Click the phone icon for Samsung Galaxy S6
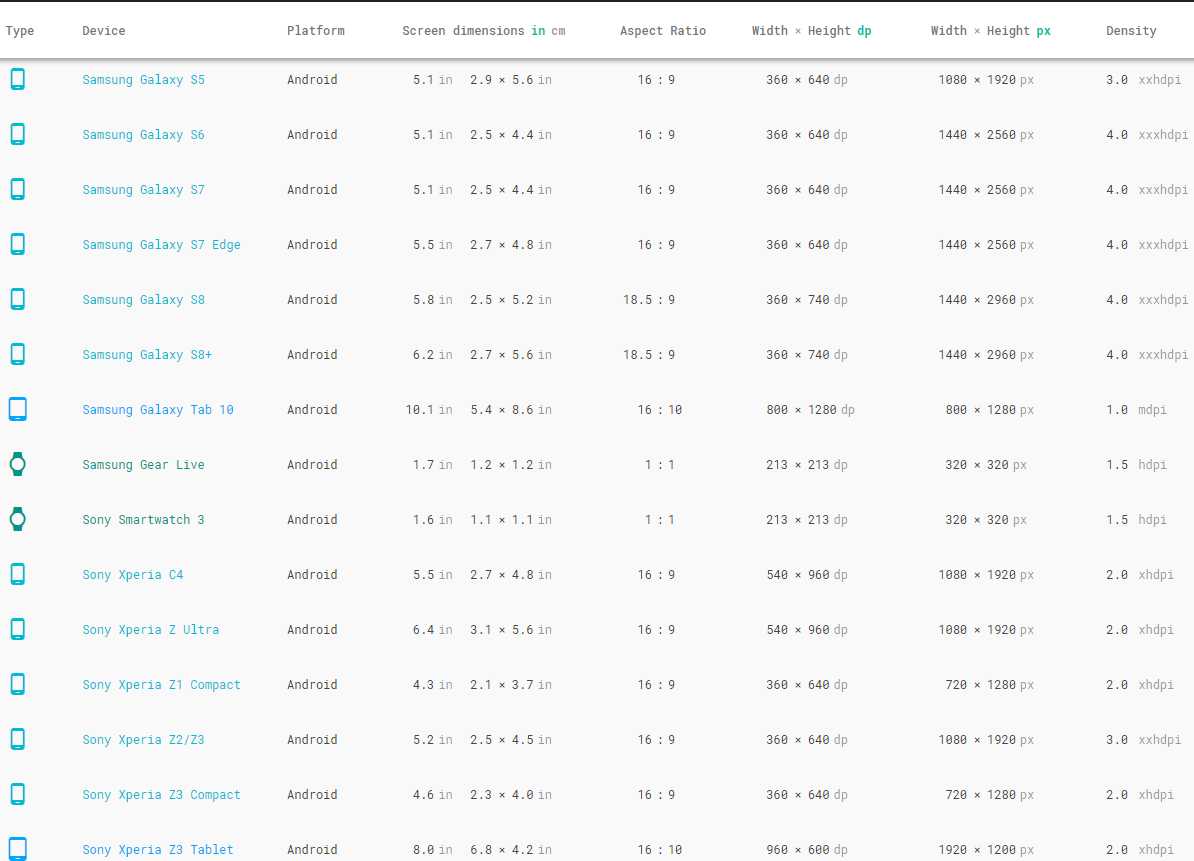 point(18,134)
